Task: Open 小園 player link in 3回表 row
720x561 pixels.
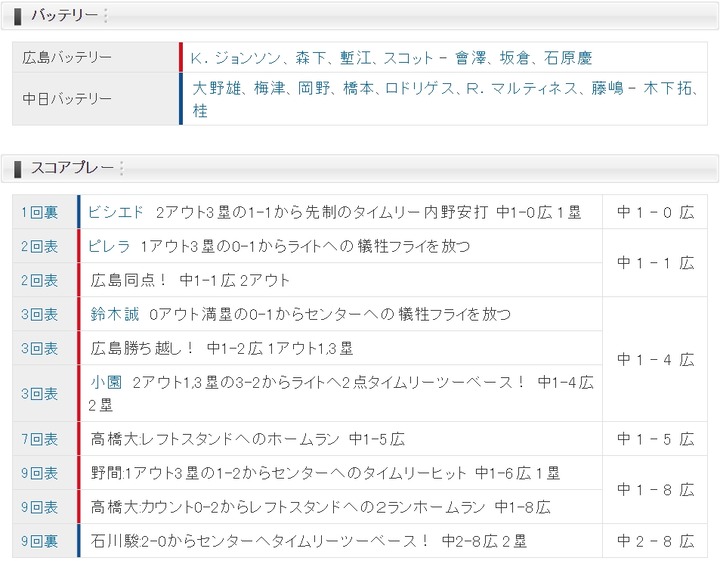Action: [x=106, y=382]
